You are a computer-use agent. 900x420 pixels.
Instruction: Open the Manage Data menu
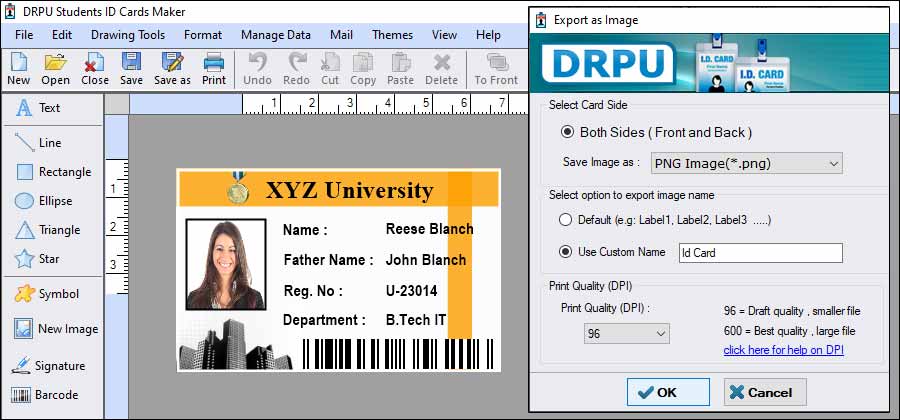click(x=276, y=35)
